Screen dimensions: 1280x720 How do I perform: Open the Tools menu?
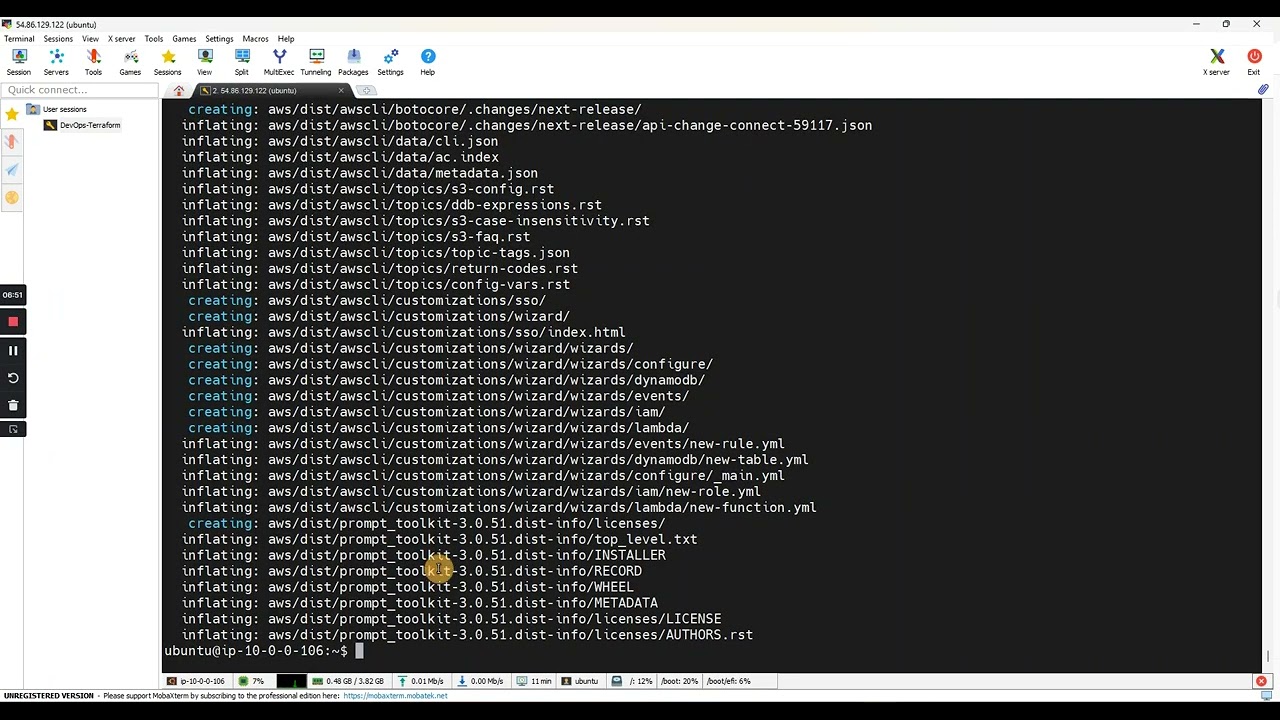[x=153, y=39]
